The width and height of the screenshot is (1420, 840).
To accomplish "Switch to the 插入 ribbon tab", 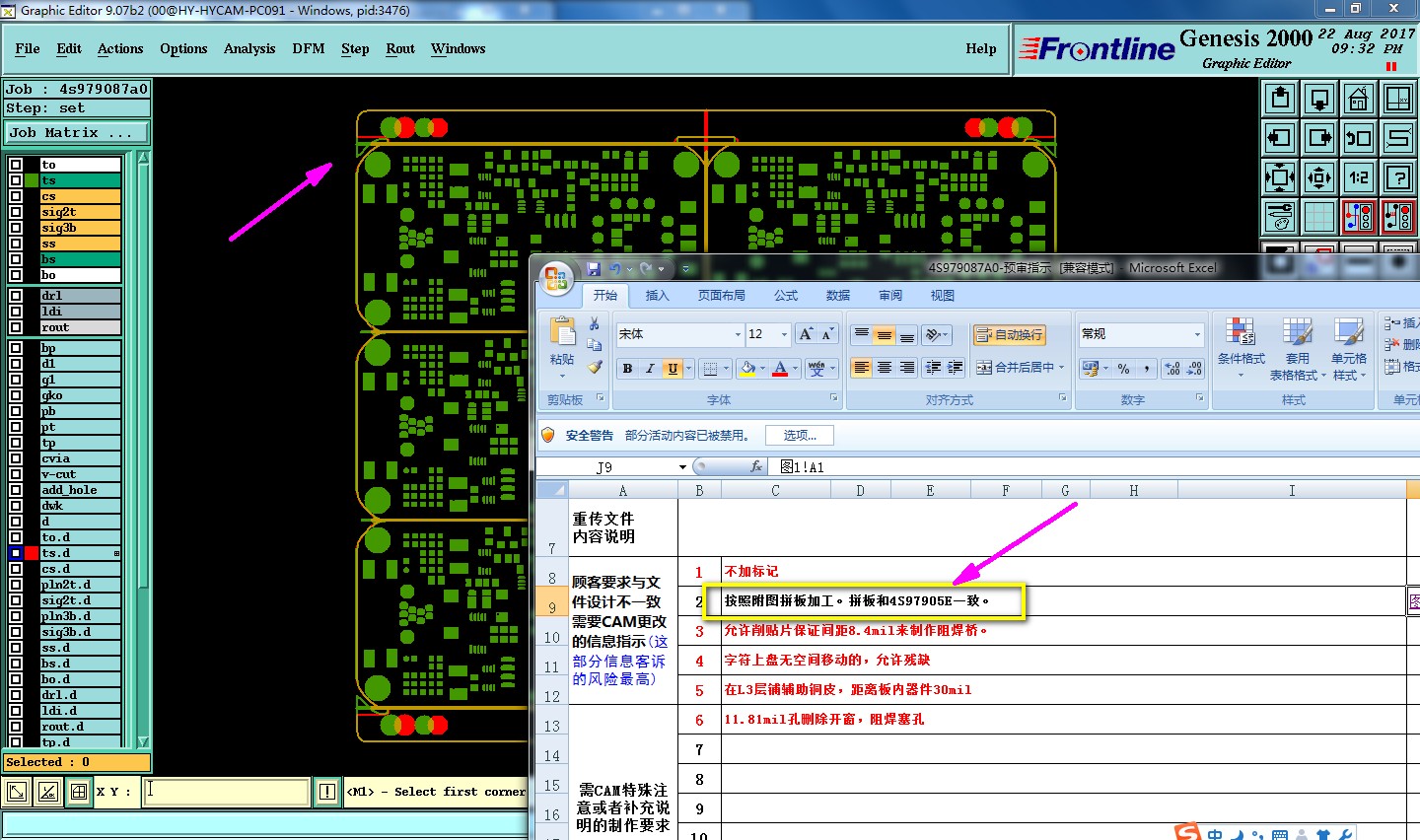I will click(x=657, y=296).
